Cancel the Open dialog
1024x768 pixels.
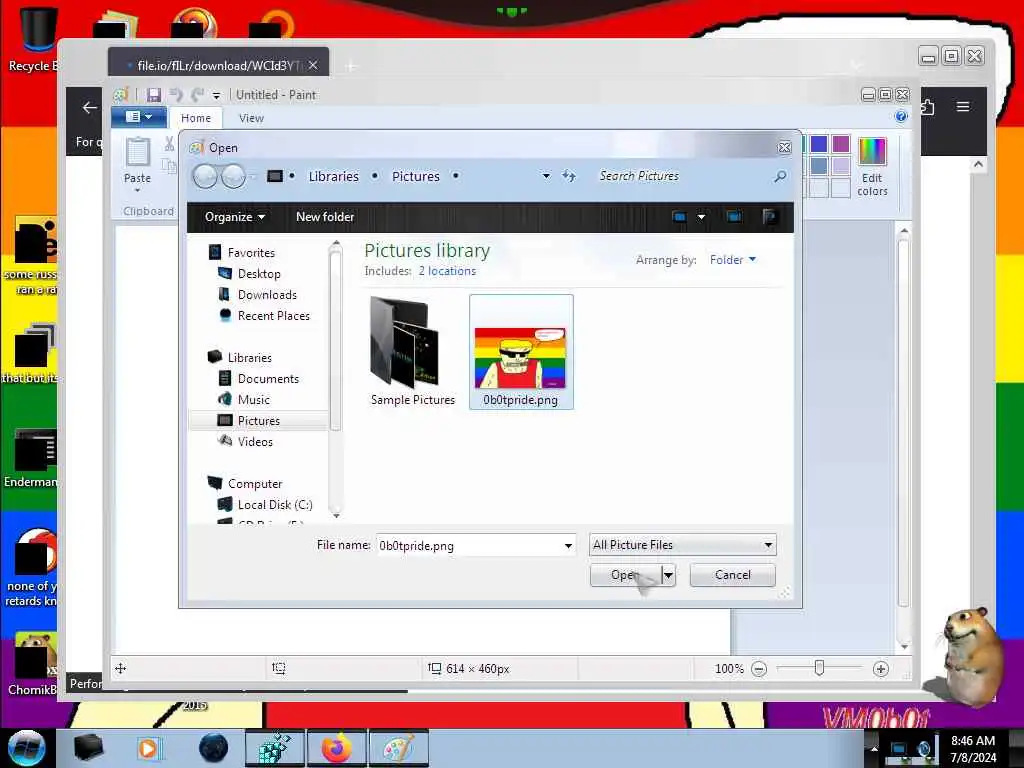coord(733,575)
